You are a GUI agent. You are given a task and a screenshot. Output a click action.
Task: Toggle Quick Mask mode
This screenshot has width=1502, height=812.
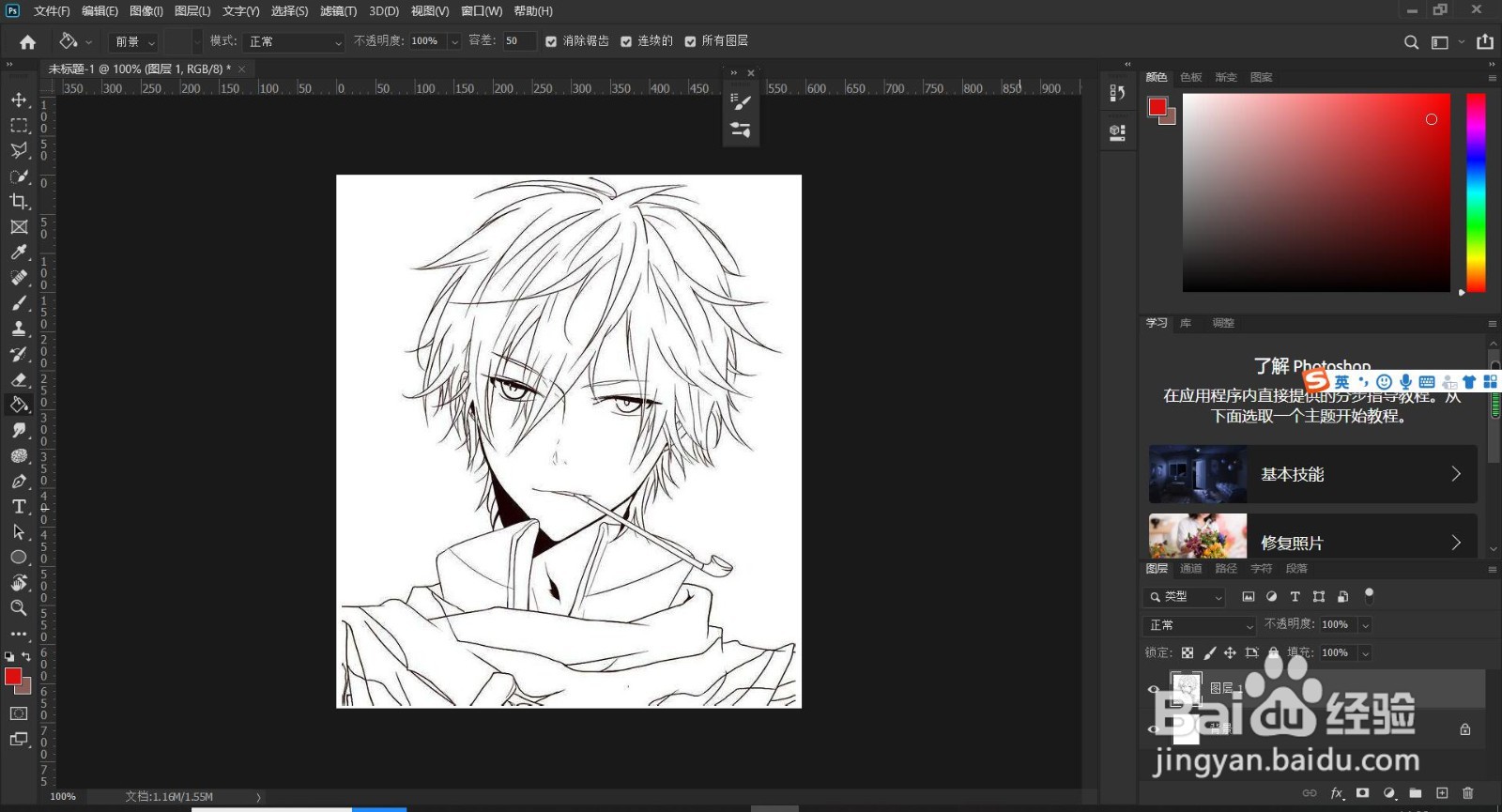tap(19, 713)
